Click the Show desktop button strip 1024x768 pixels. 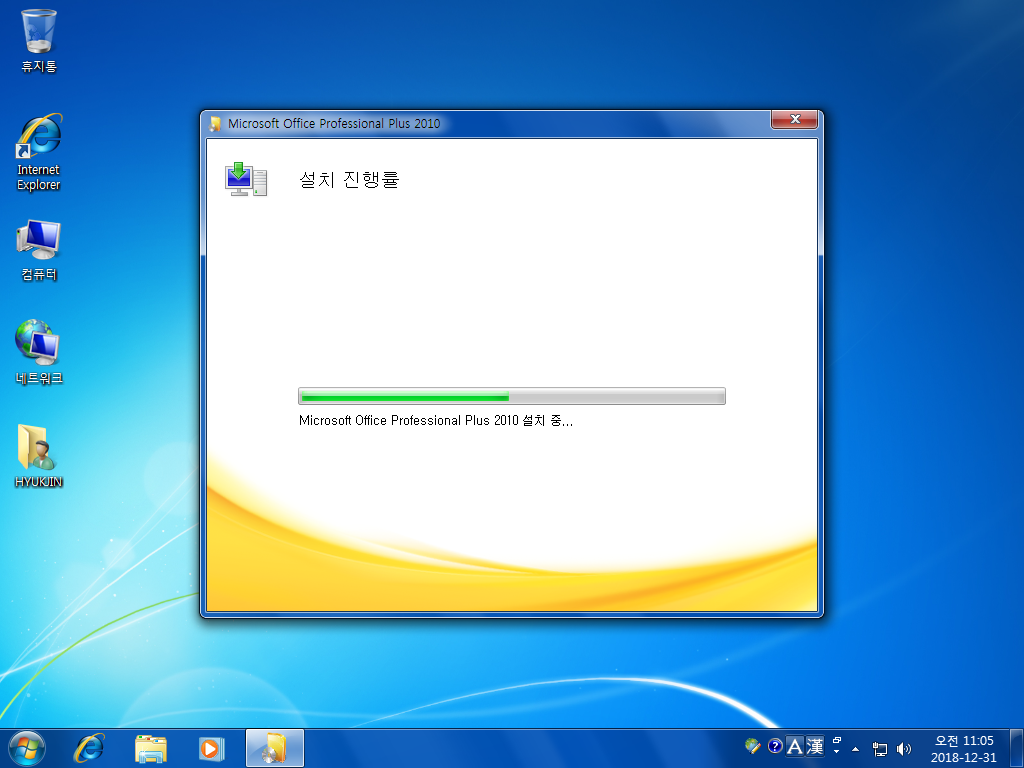(1017, 748)
